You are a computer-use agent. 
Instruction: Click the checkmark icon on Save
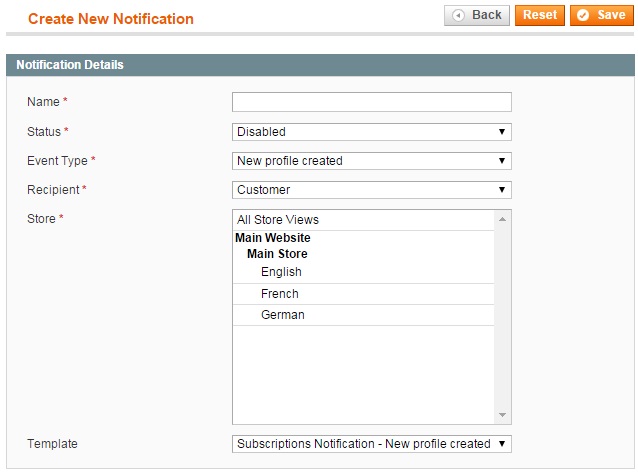pos(583,15)
